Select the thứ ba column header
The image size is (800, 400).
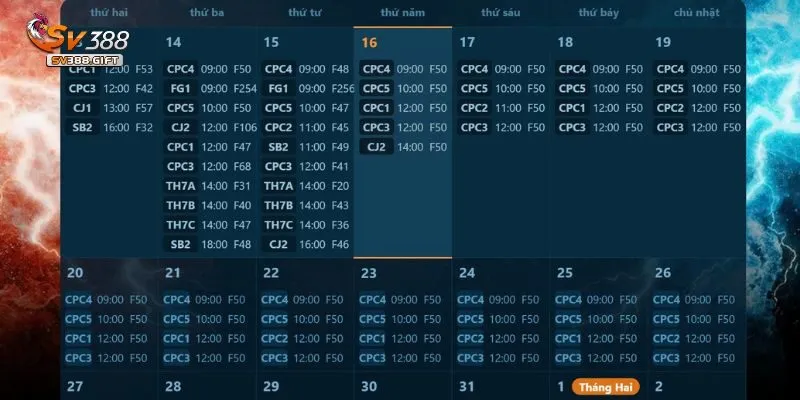(206, 13)
